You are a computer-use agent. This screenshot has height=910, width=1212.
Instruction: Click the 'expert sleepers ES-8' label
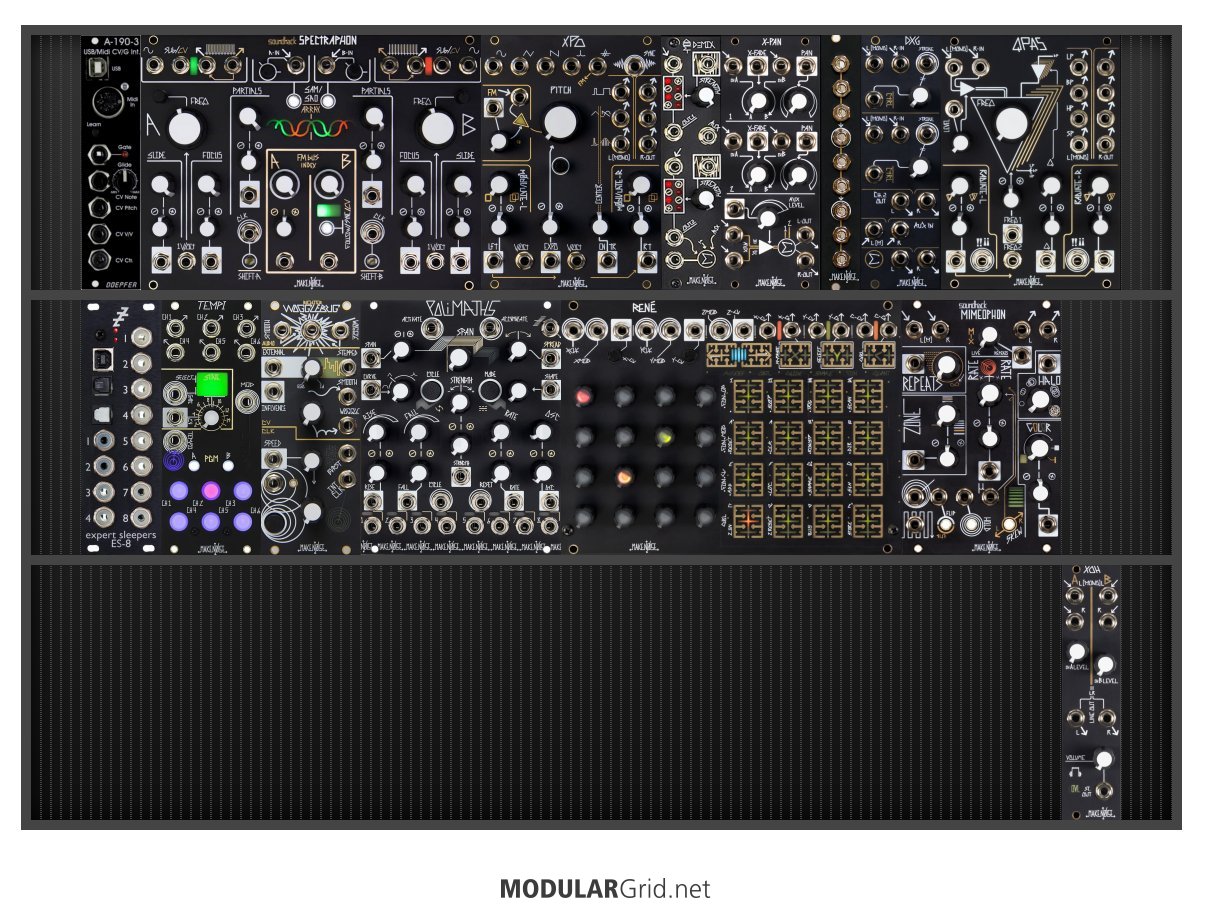(x=119, y=541)
